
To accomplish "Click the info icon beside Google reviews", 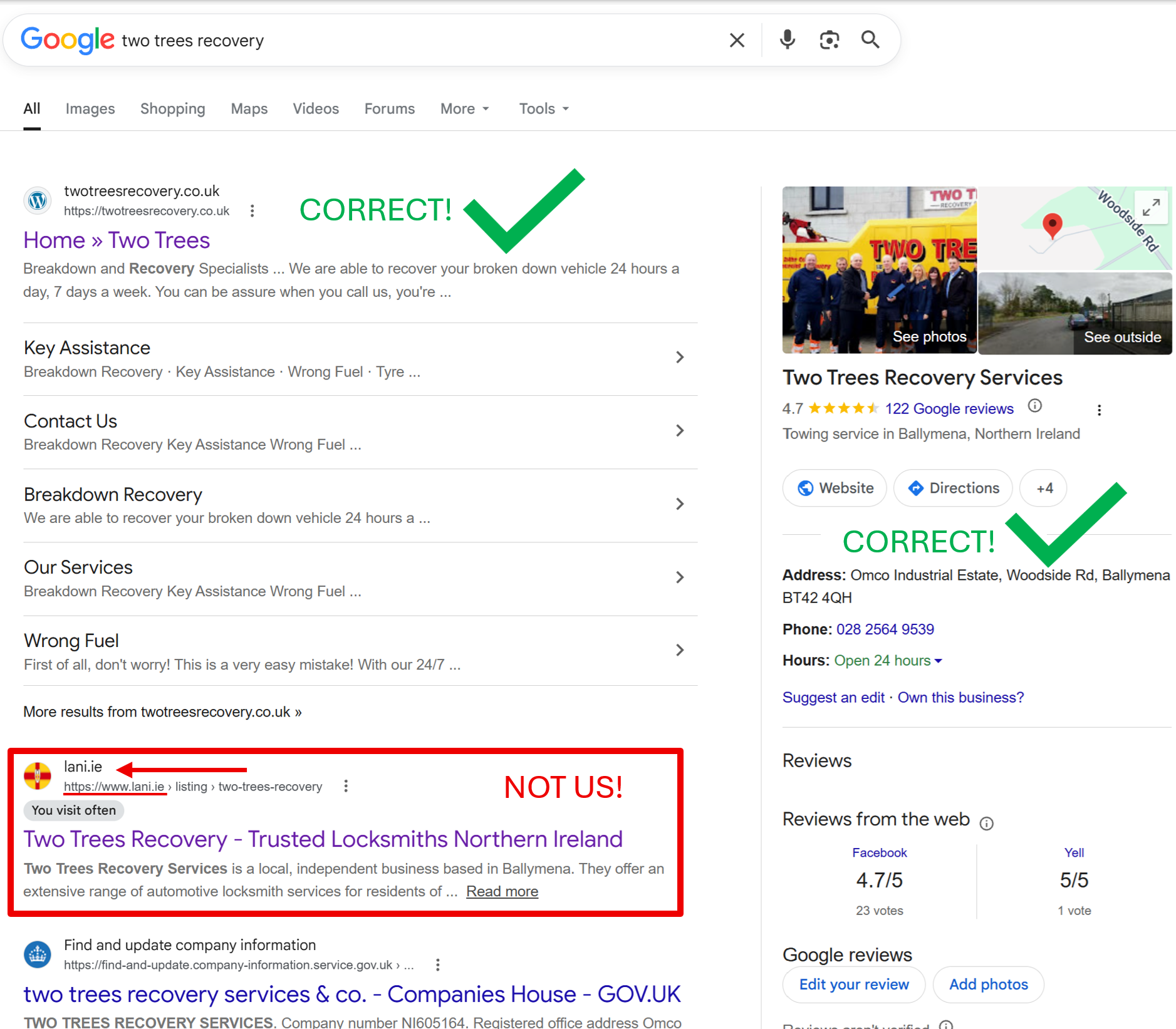I will point(1035,406).
